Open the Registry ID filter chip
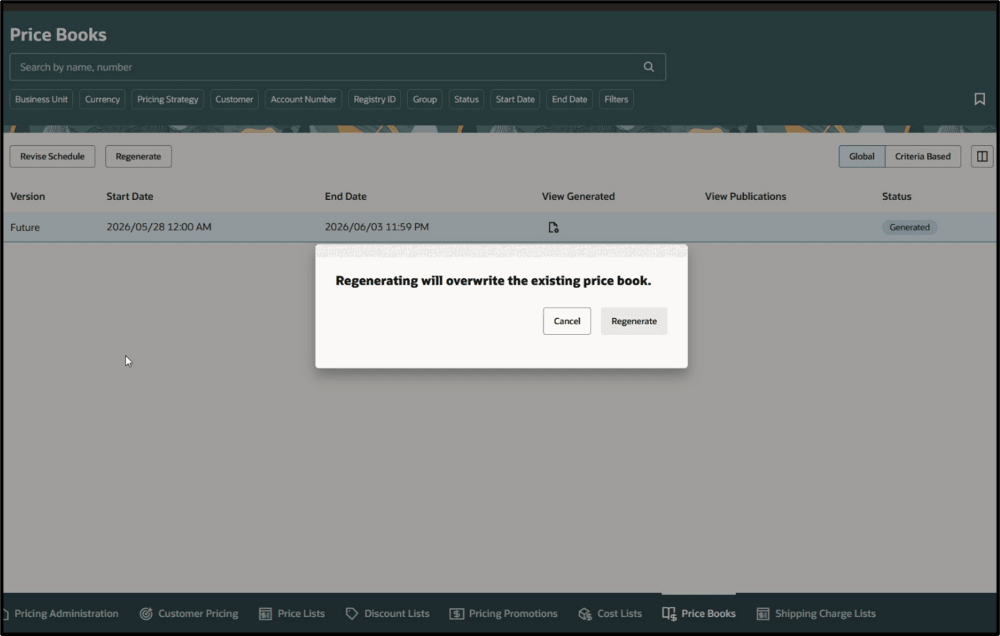The image size is (1000, 636). point(374,99)
